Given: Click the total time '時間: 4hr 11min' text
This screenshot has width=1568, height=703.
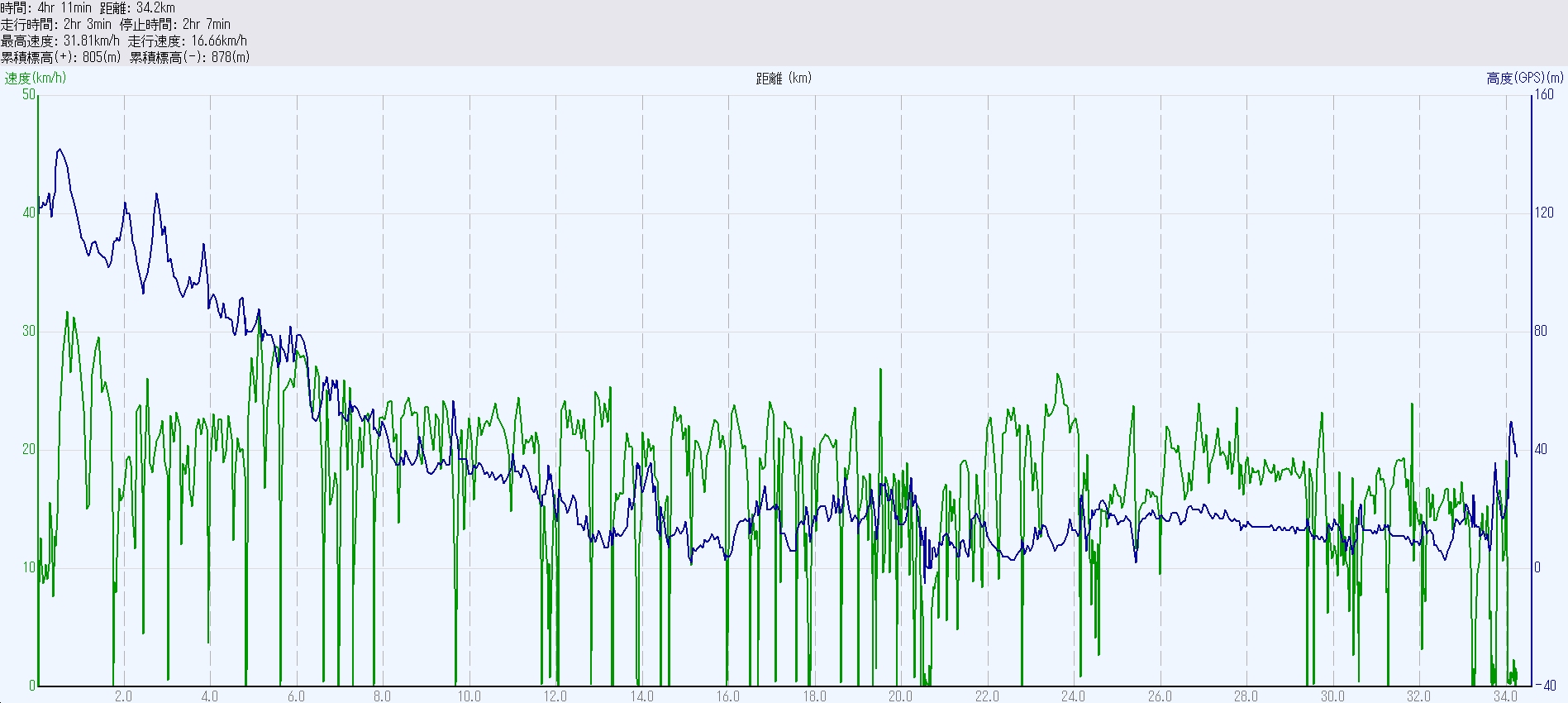Looking at the screenshot, I should click(46, 7).
